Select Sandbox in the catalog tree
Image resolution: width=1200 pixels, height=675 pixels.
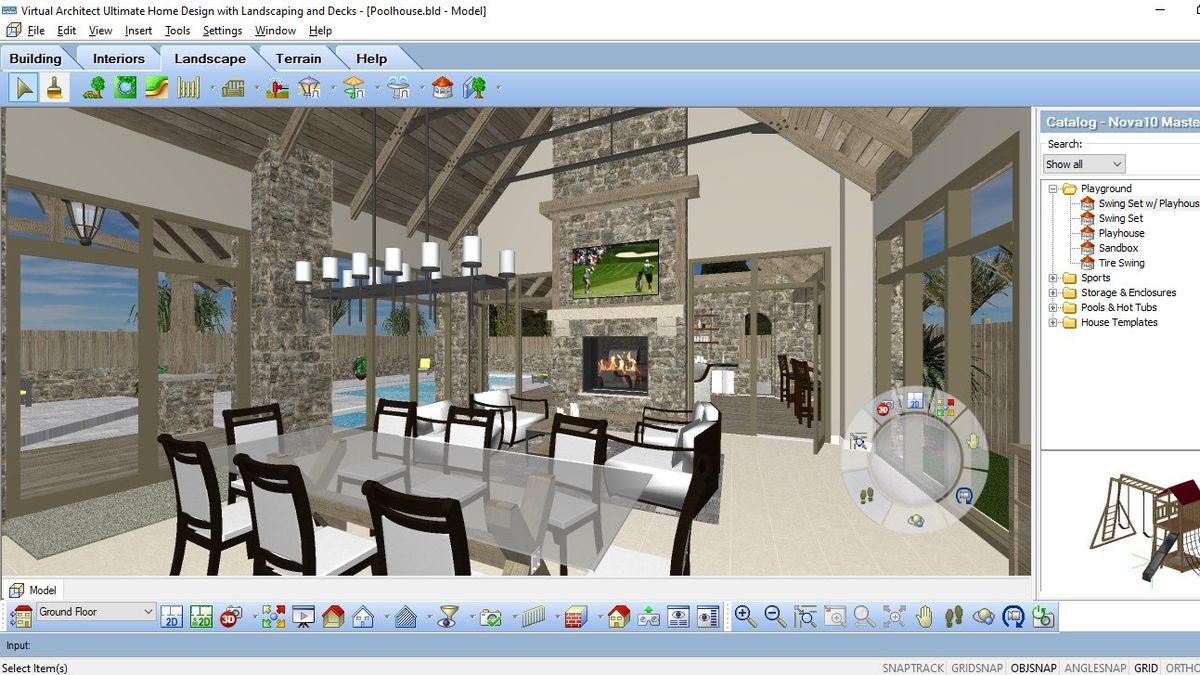(1117, 247)
